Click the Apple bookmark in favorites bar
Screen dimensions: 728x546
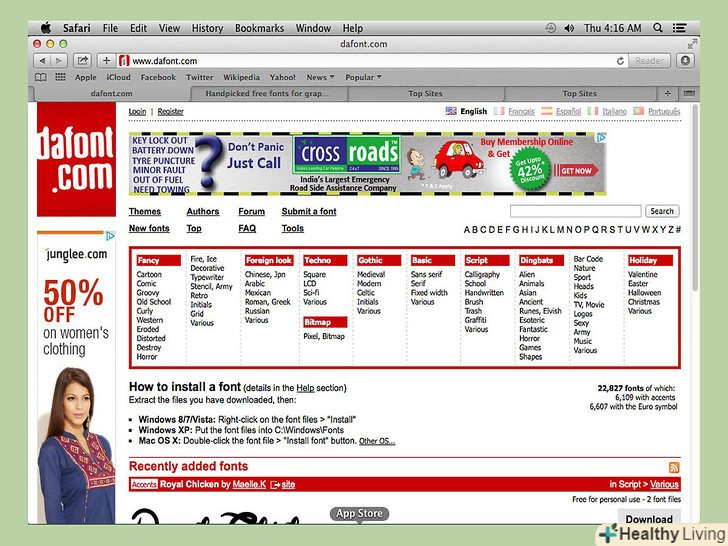coord(86,78)
